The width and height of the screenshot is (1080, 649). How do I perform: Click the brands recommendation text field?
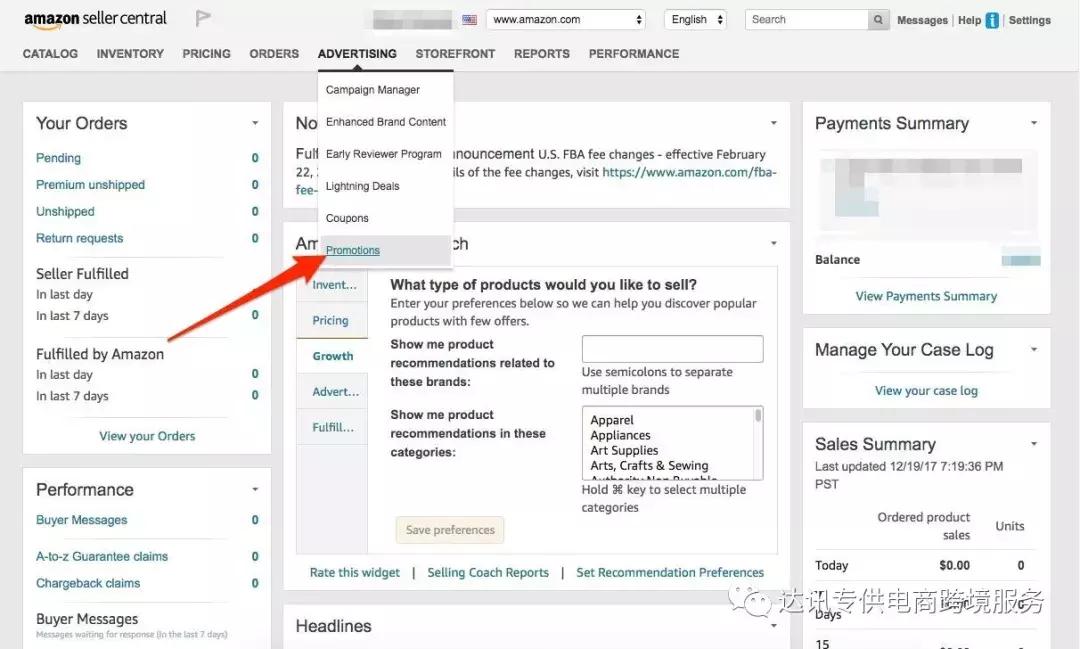672,349
